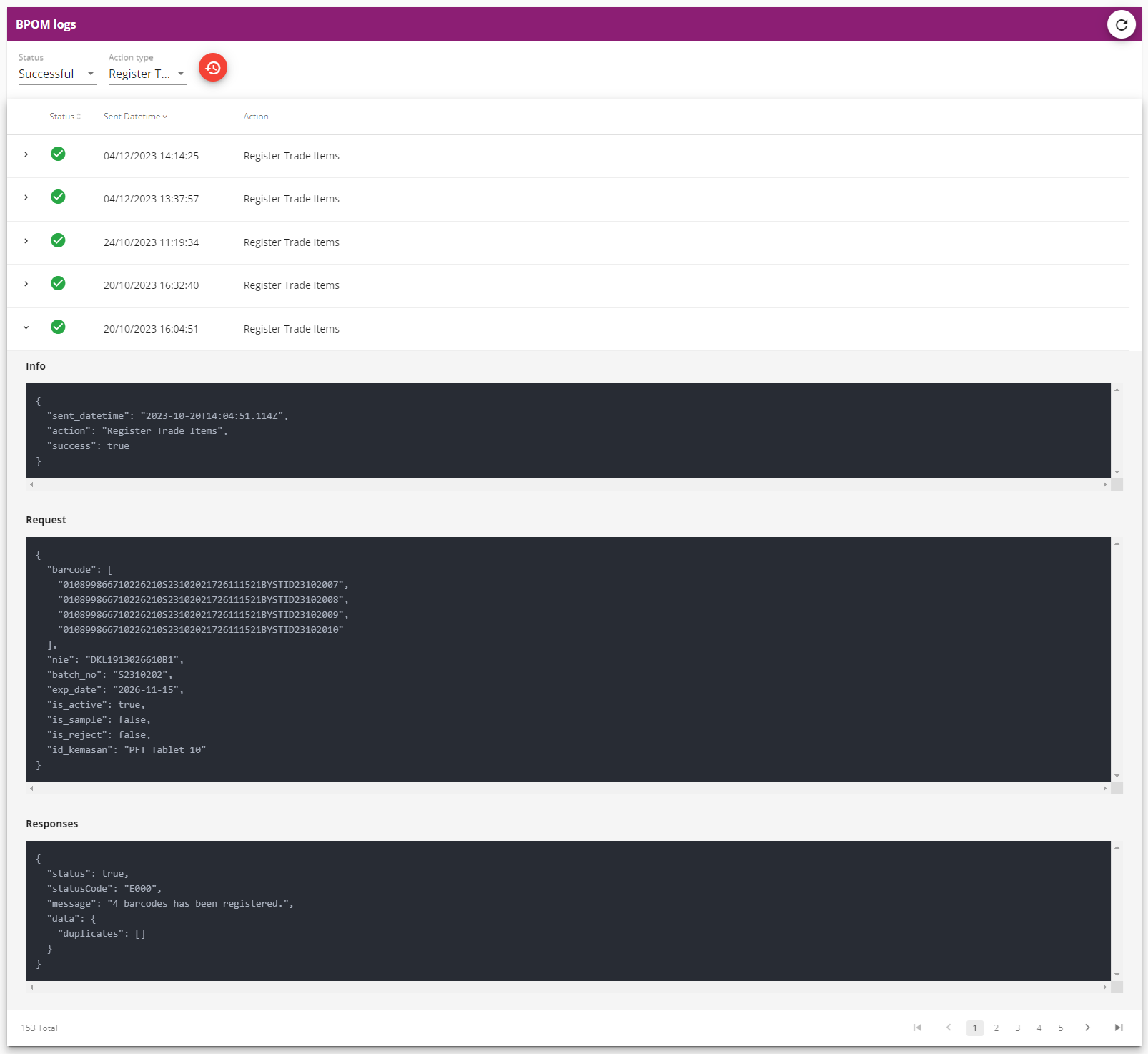Click the 153 Total count label

39,1028
